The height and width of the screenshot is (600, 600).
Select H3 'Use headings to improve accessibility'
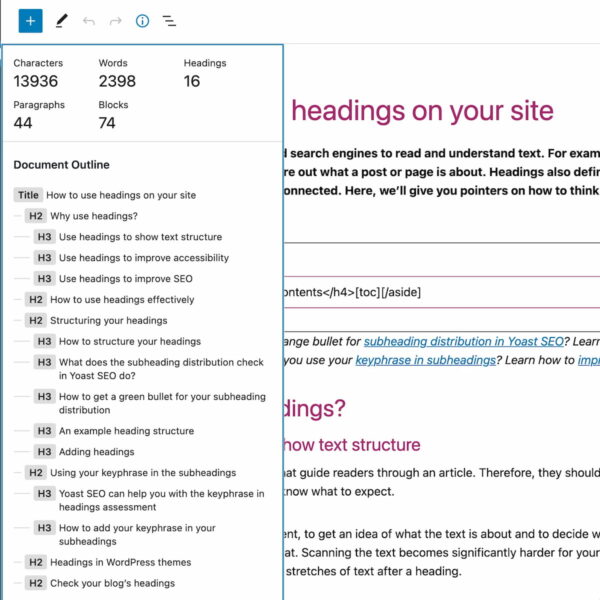(131, 258)
